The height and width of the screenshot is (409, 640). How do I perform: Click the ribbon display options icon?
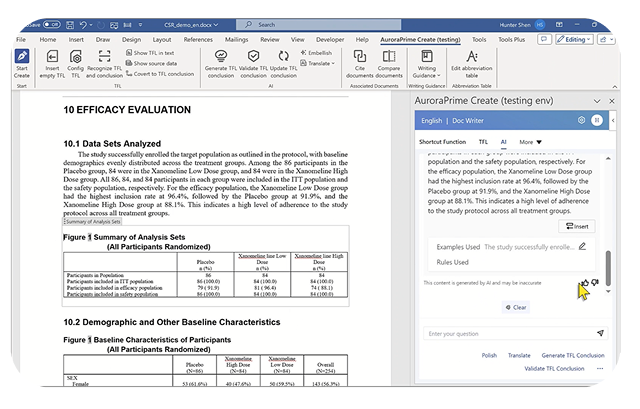click(559, 25)
